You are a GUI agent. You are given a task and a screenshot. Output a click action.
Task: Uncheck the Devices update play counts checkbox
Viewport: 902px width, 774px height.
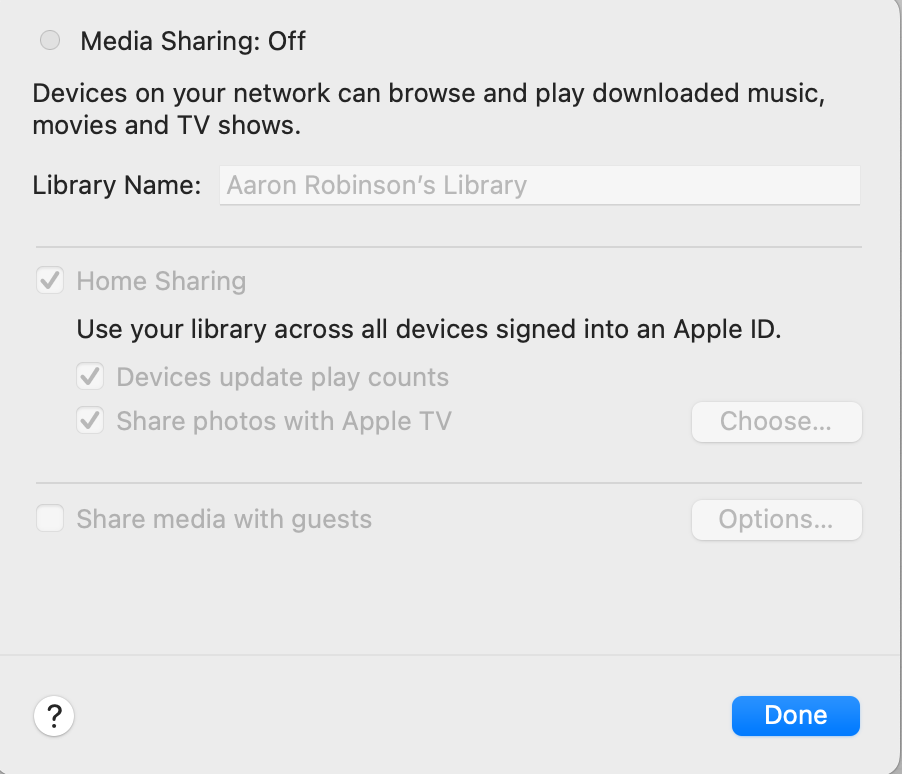(x=90, y=377)
